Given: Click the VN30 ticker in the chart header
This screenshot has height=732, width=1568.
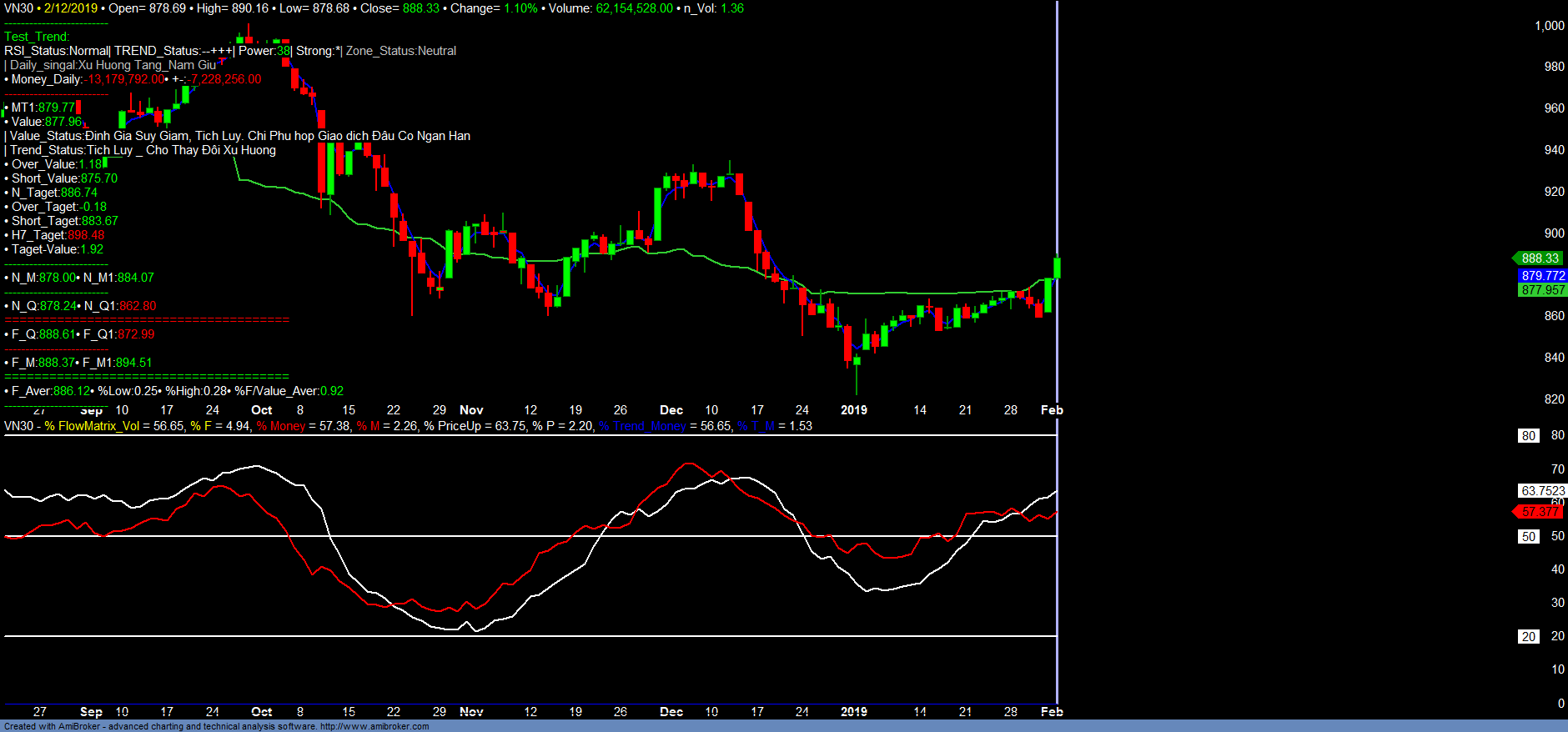Looking at the screenshot, I should pos(18,8).
